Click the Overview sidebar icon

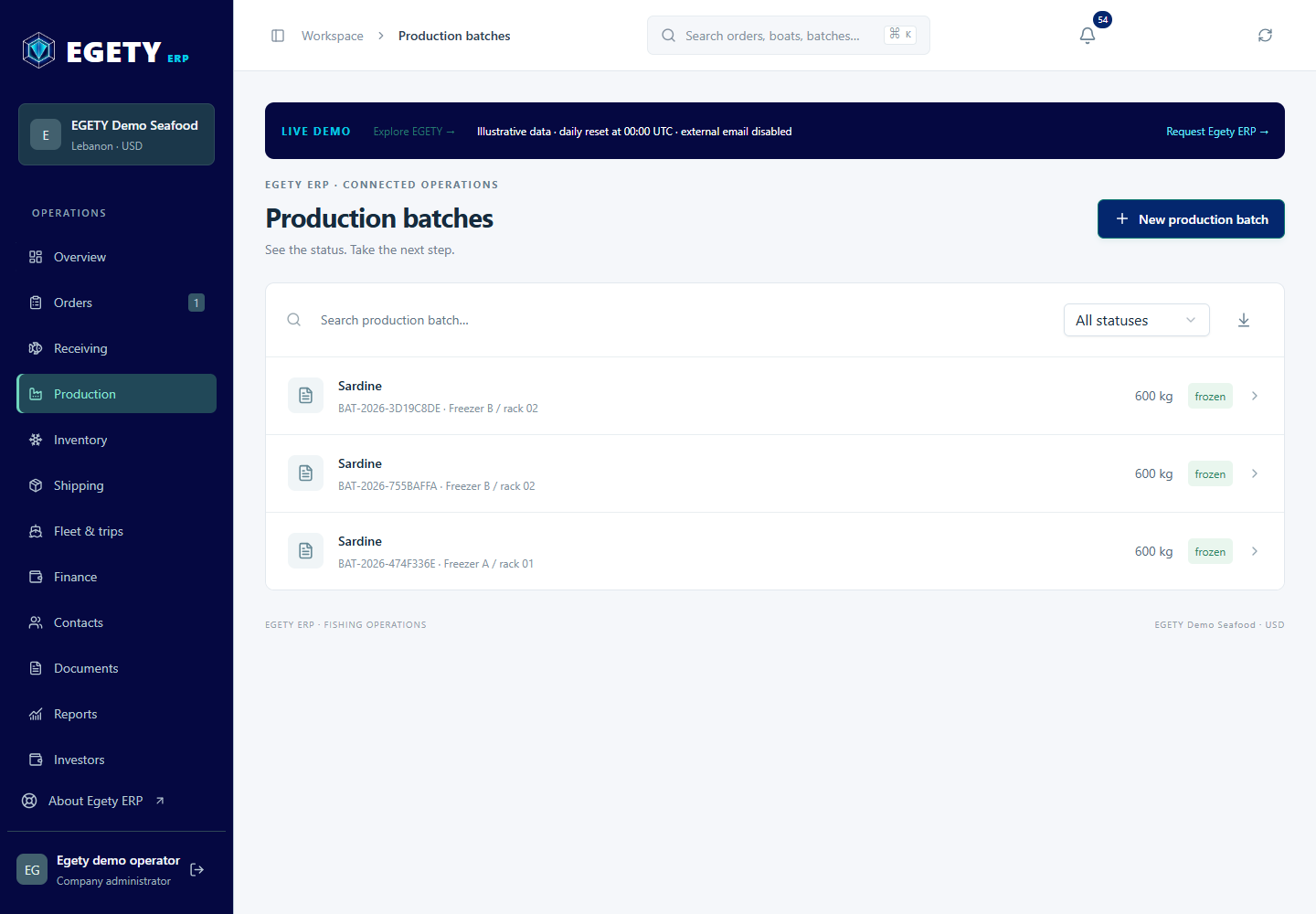tap(36, 257)
